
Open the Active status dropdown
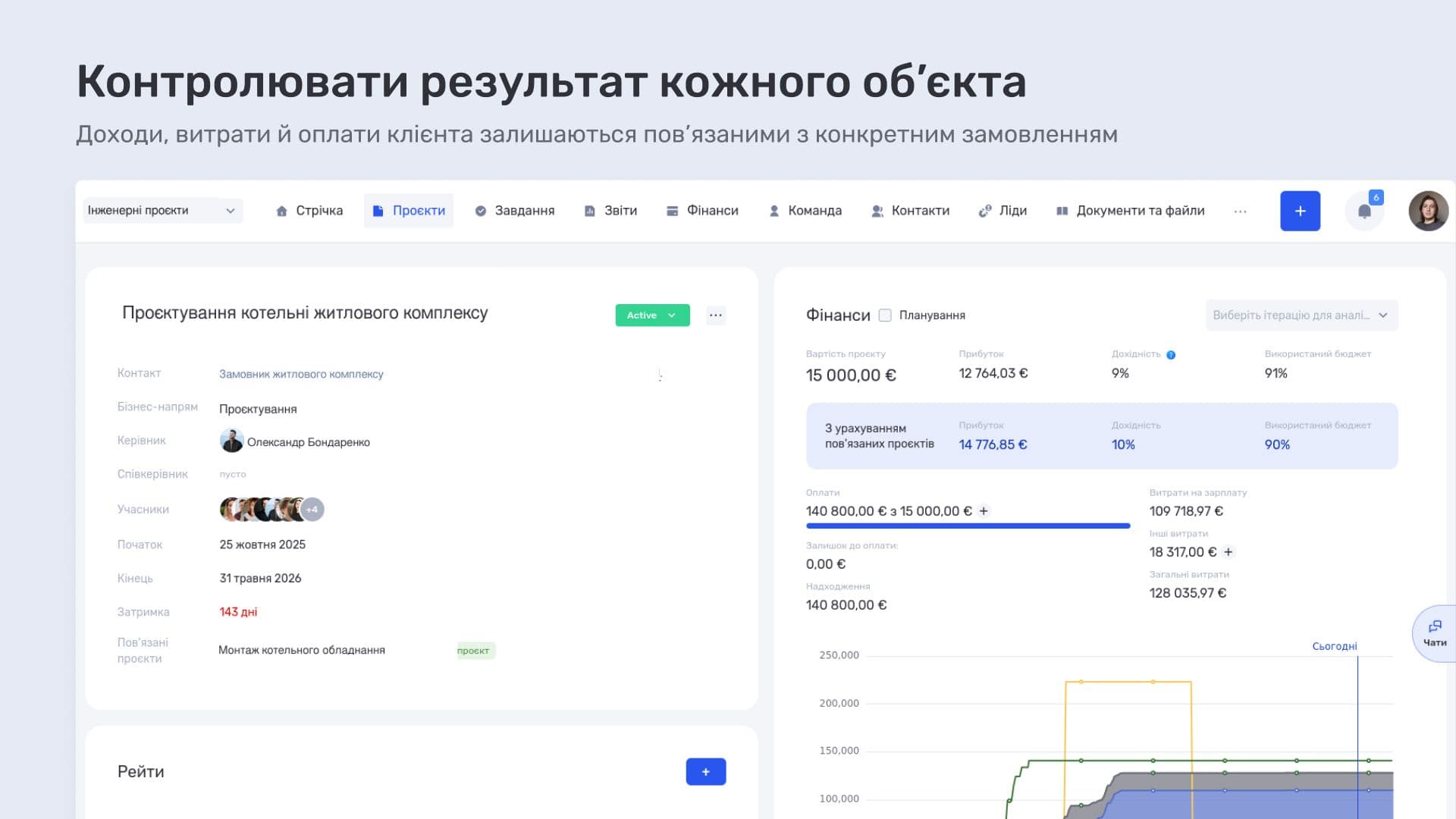point(652,315)
